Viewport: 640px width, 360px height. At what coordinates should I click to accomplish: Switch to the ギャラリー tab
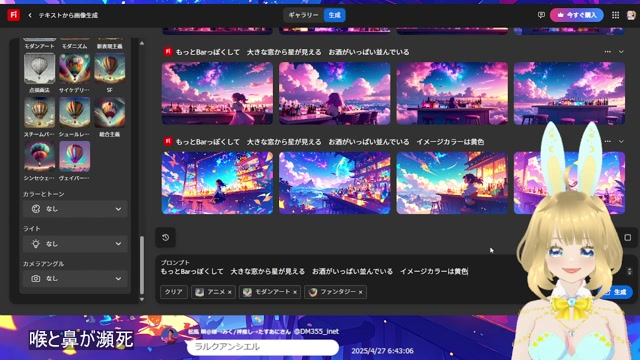point(303,15)
